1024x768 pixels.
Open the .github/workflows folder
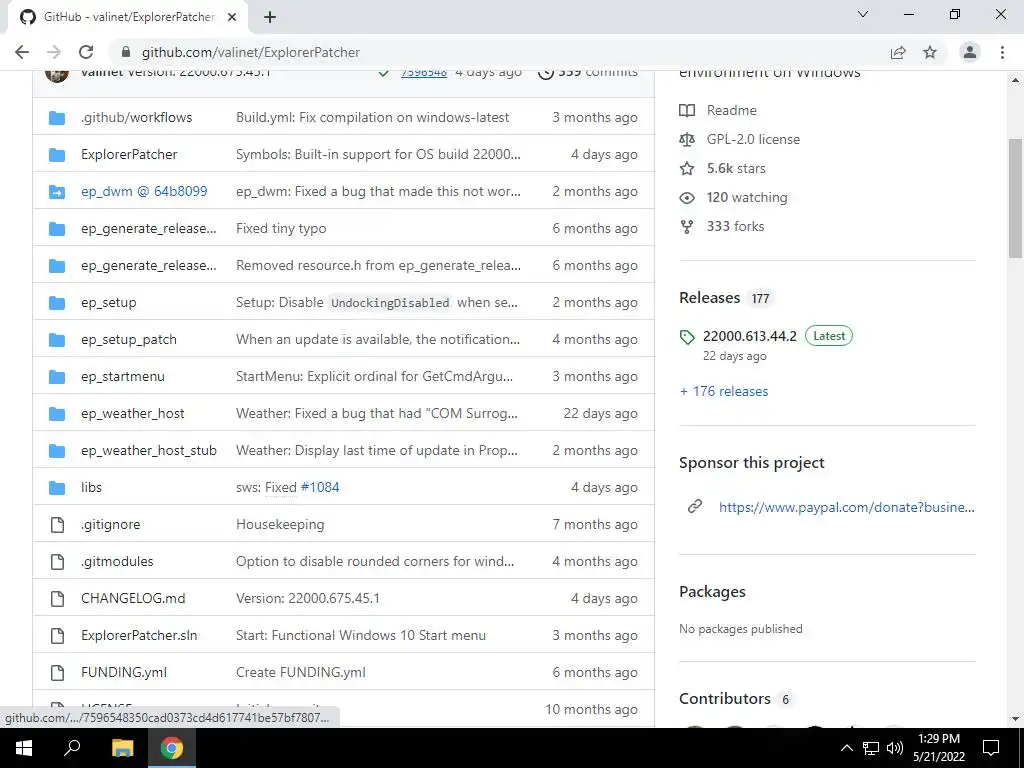(136, 118)
